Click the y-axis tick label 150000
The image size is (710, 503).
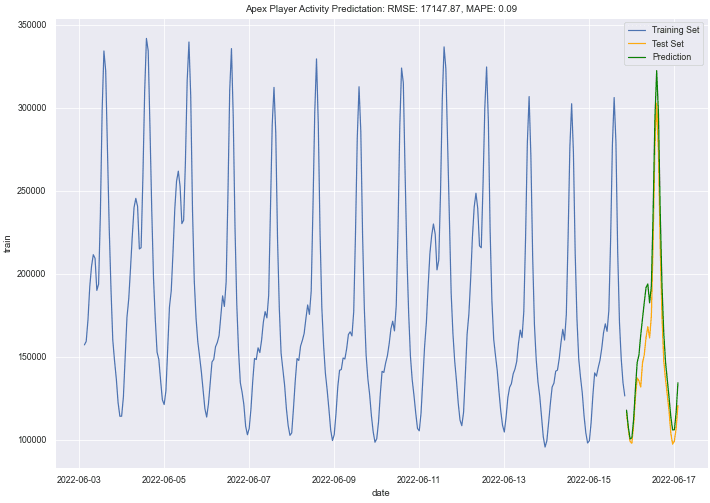tap(32, 357)
